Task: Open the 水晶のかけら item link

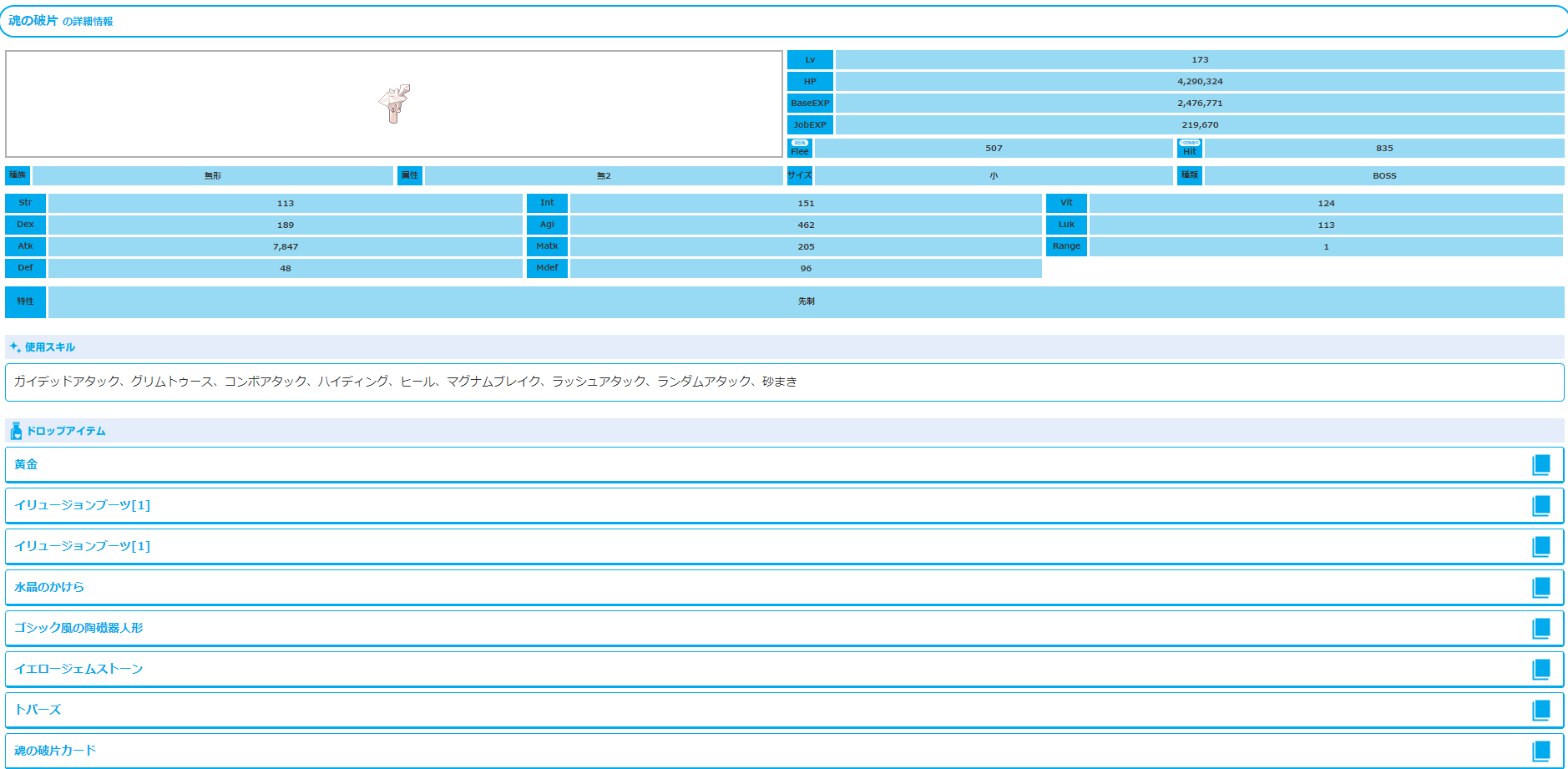Action: [49, 588]
